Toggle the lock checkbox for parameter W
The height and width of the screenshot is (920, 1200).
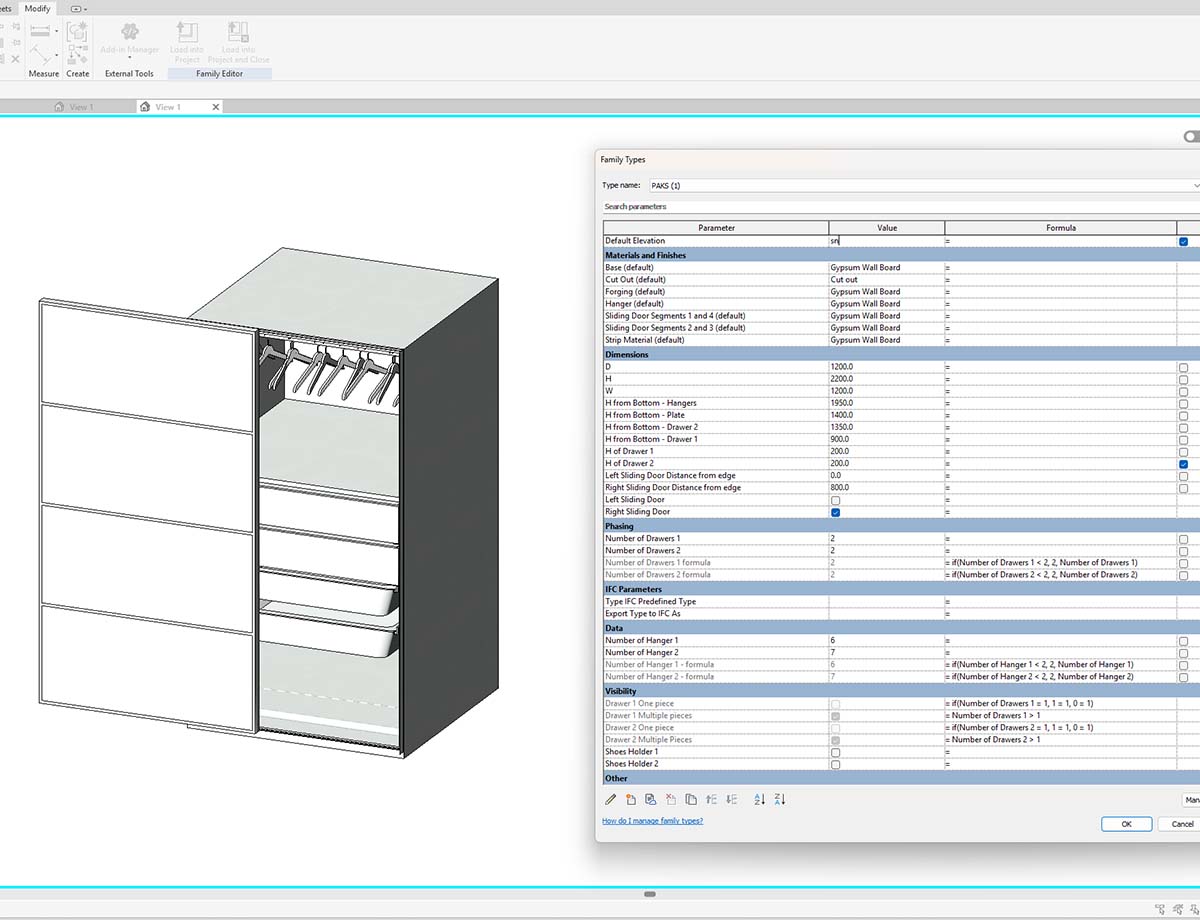tap(1184, 392)
